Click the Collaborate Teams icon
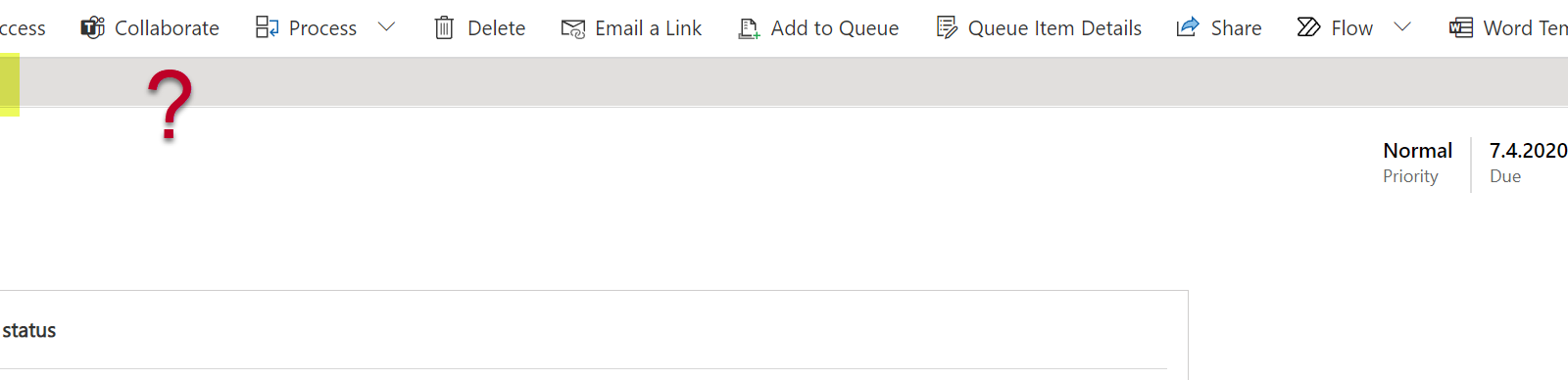 click(x=92, y=27)
